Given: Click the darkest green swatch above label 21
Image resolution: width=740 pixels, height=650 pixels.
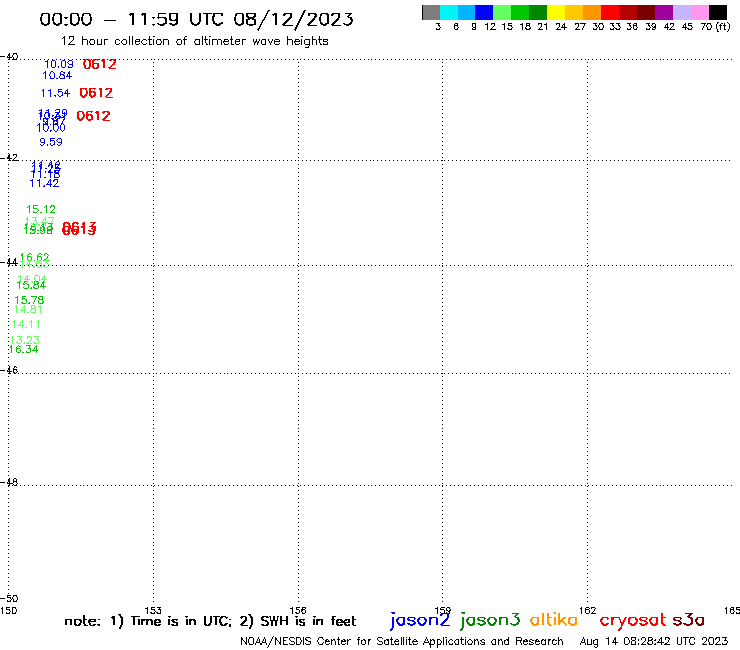Looking at the screenshot, I should [x=538, y=12].
